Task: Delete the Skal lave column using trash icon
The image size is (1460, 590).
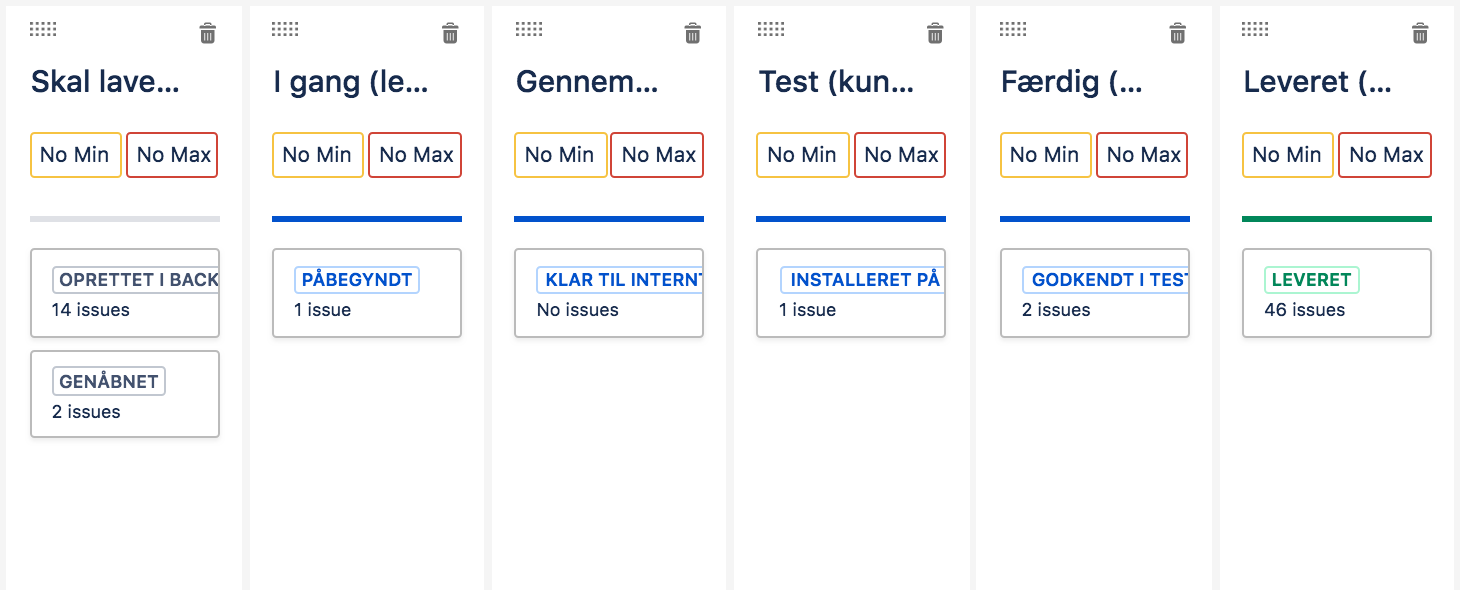Action: click(x=207, y=34)
